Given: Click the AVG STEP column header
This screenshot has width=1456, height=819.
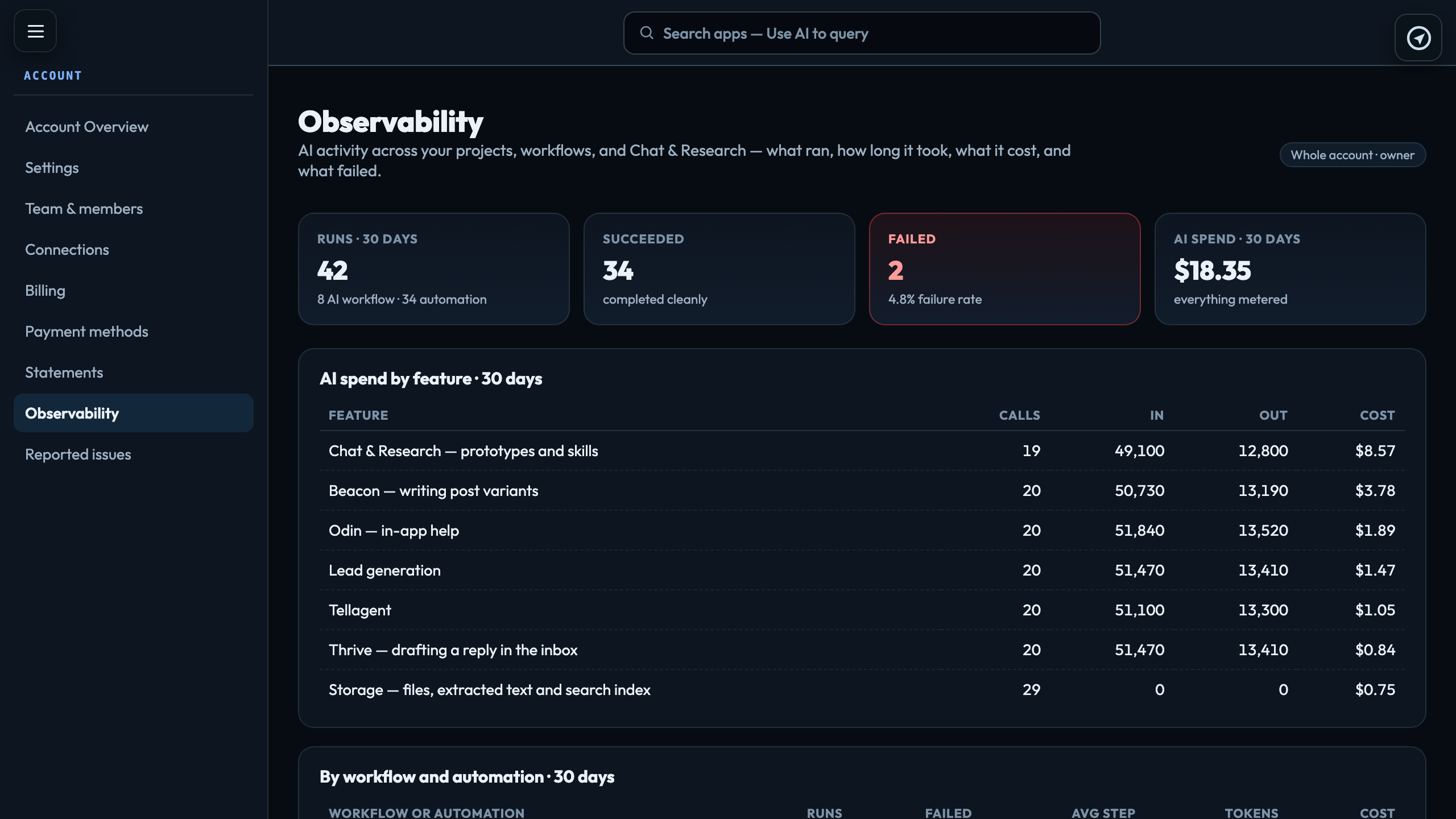Looking at the screenshot, I should click(1103, 813).
